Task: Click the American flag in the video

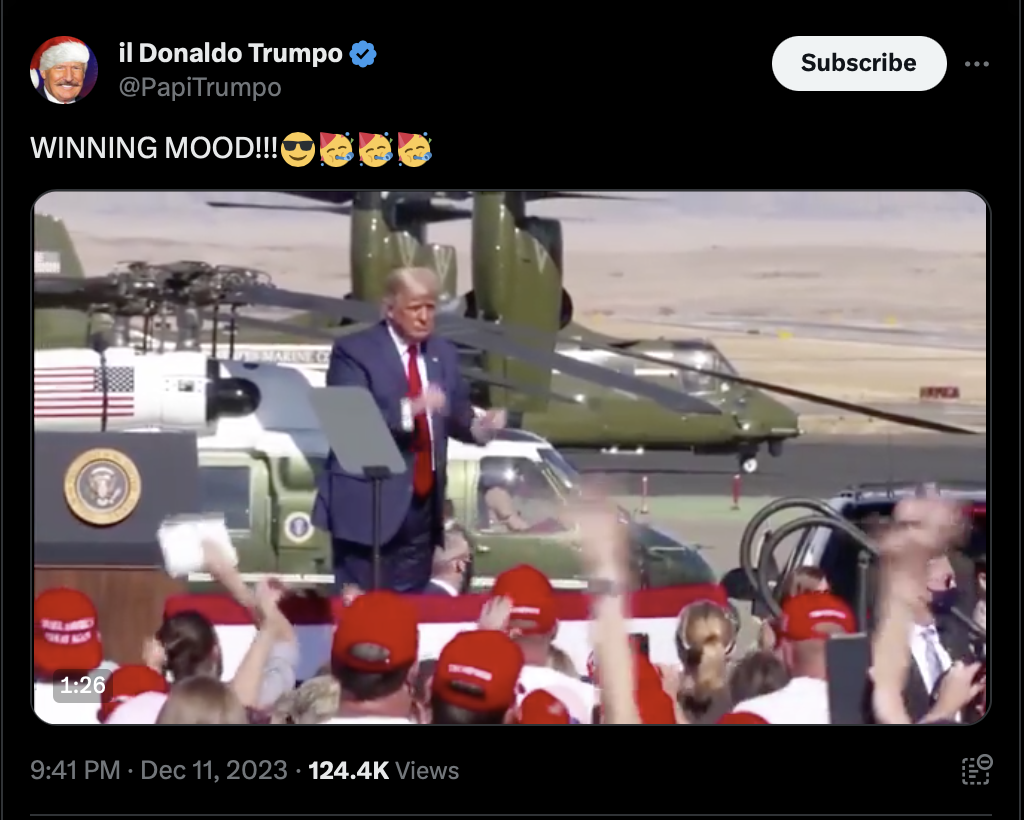Action: (x=84, y=391)
